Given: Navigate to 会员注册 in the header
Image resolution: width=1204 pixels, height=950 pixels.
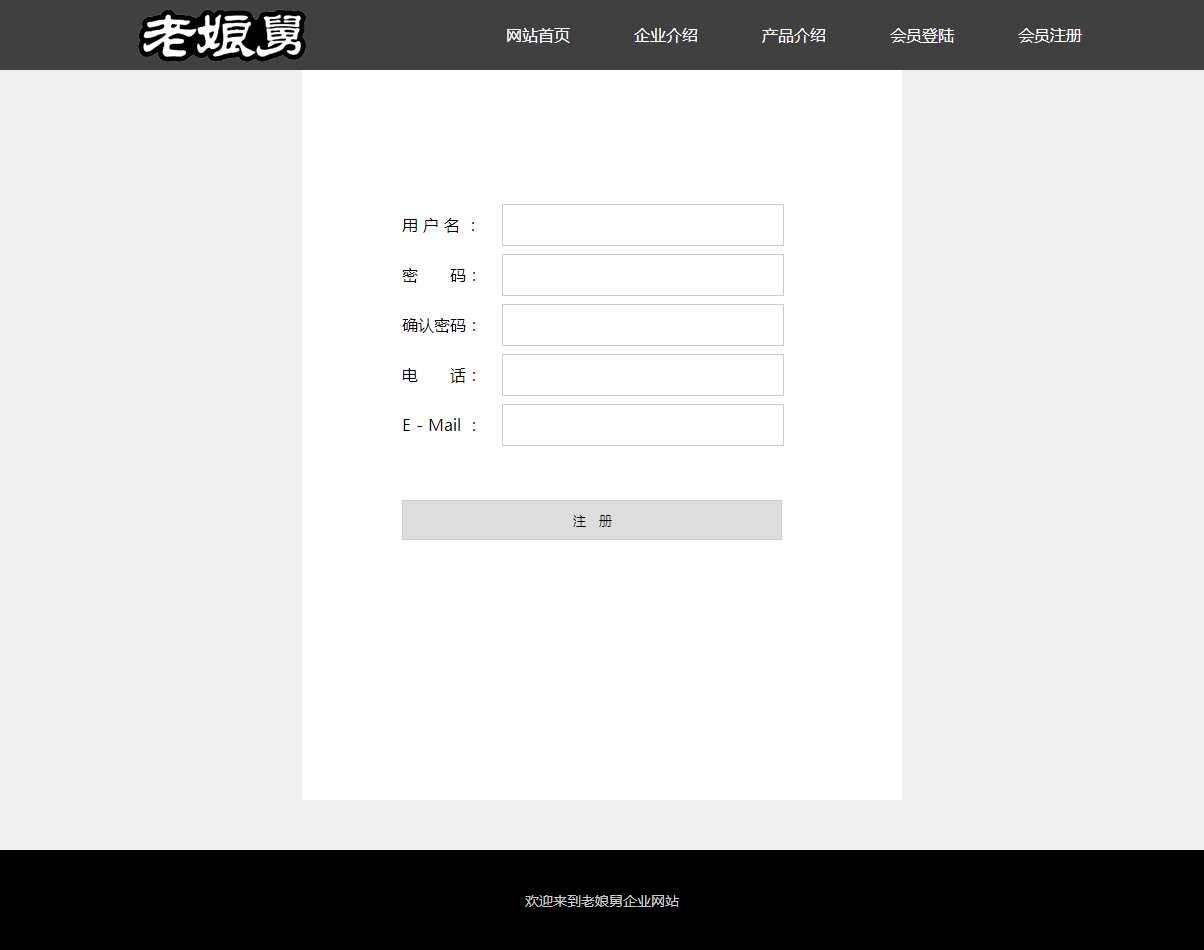Looking at the screenshot, I should point(1050,36).
